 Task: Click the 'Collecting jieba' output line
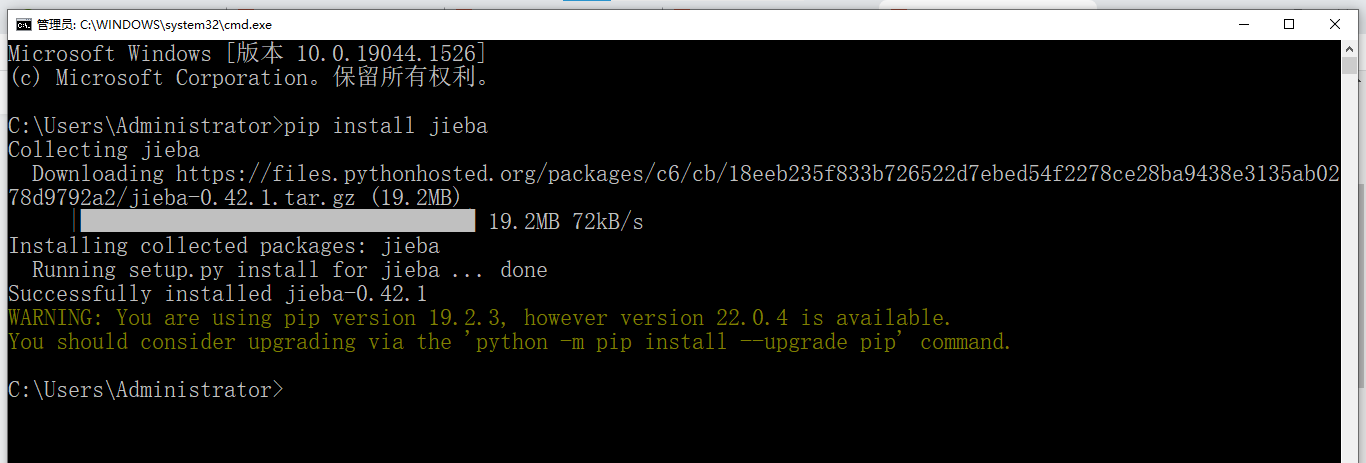pos(104,150)
